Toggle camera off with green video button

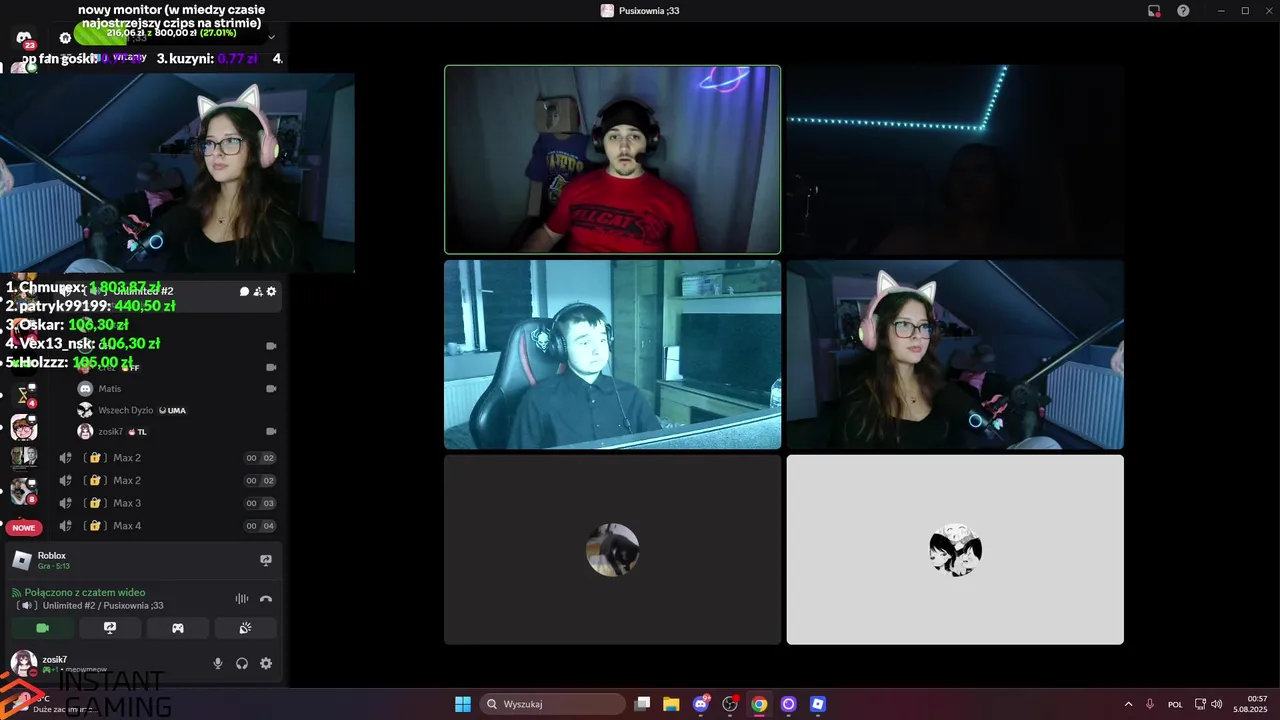(x=42, y=628)
